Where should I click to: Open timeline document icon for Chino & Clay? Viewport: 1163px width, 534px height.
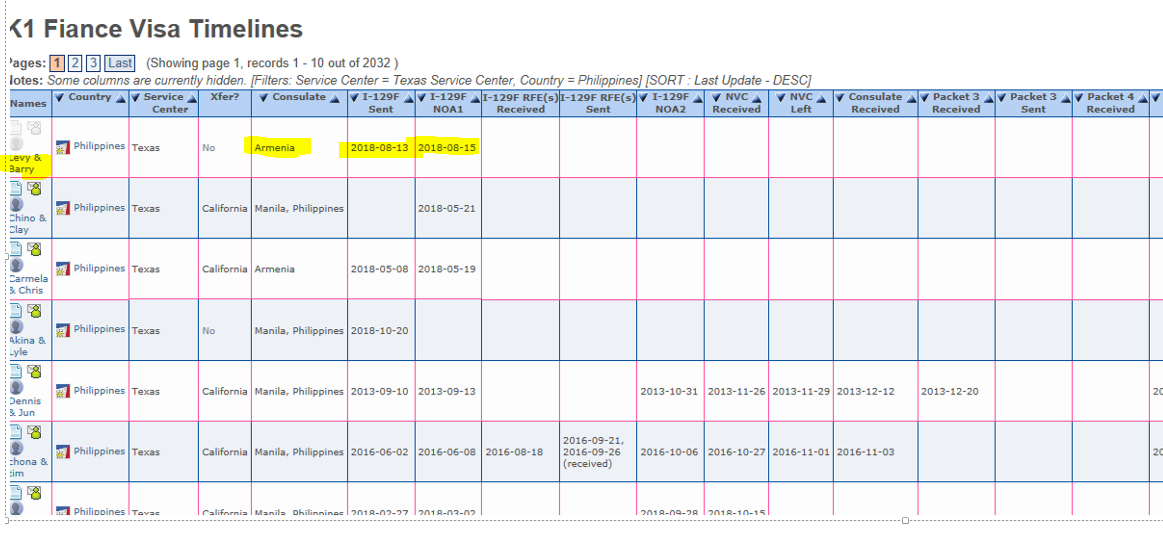point(15,188)
